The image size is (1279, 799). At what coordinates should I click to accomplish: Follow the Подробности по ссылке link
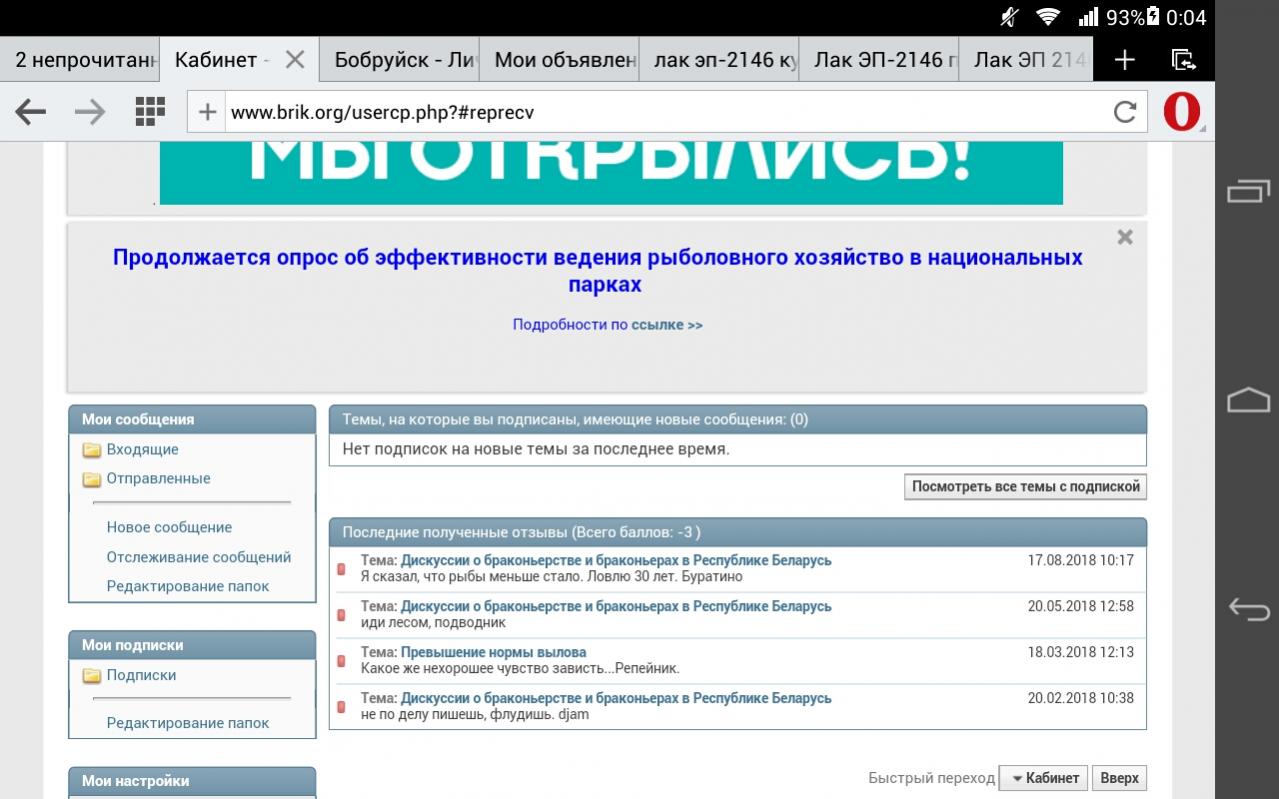pos(607,325)
